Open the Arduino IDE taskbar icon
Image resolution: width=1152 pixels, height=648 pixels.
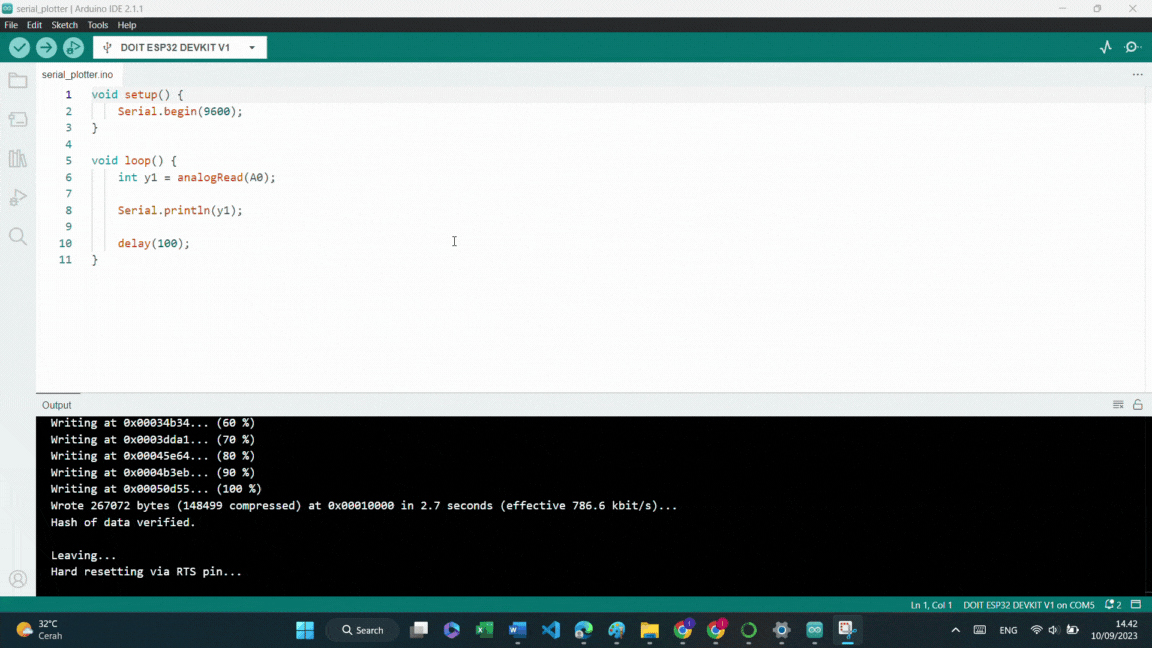[x=815, y=630]
